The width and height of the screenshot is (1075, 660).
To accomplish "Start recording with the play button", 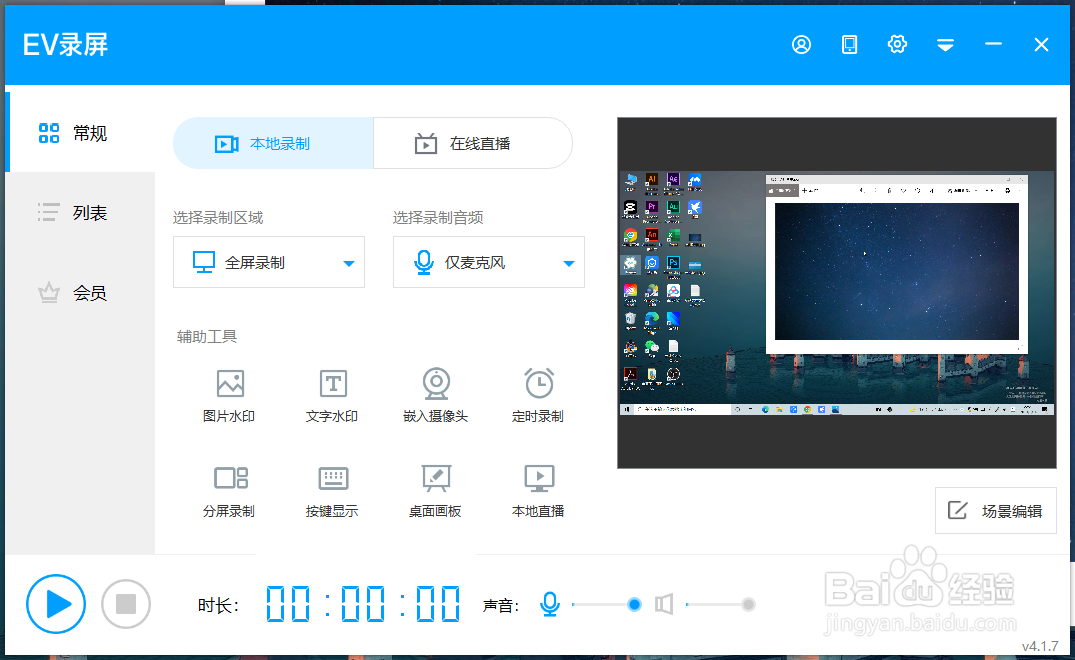I will click(56, 604).
